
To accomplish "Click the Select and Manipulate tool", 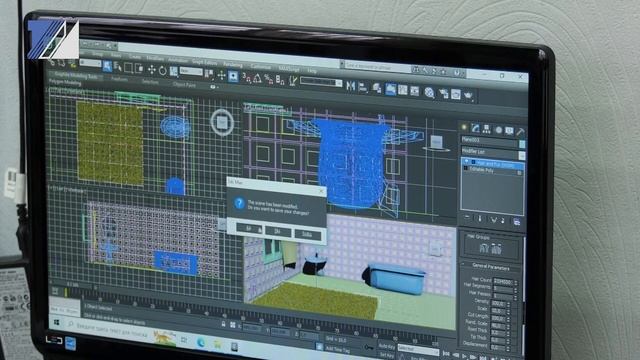I will pyautogui.click(x=221, y=75).
